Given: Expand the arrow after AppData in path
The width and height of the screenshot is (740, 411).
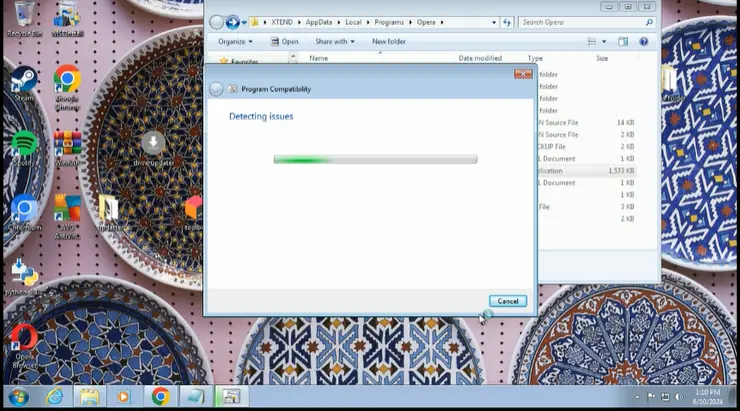Looking at the screenshot, I should click(x=338, y=22).
